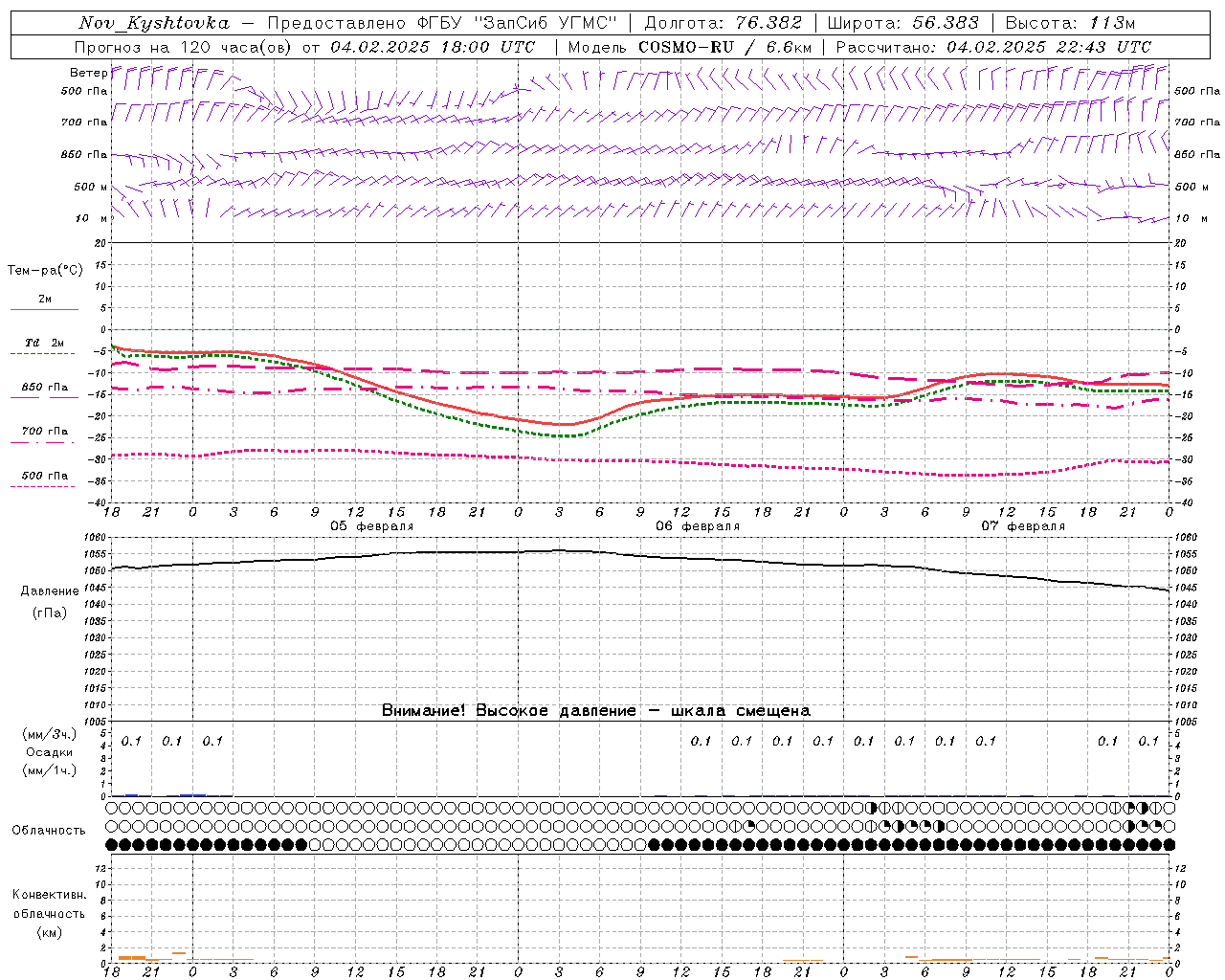
Task: Click the 850 гПа temperature legend label
Action: coord(45,388)
